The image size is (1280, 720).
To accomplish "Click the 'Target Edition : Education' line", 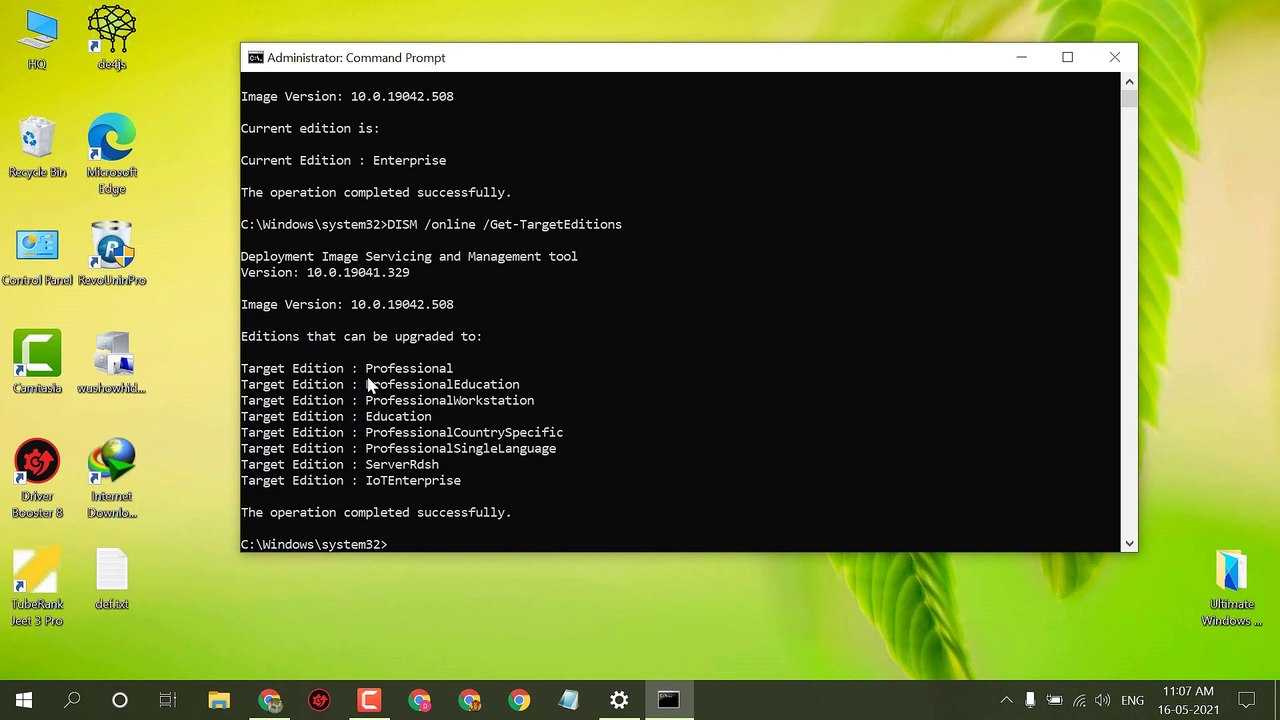I will coord(336,416).
